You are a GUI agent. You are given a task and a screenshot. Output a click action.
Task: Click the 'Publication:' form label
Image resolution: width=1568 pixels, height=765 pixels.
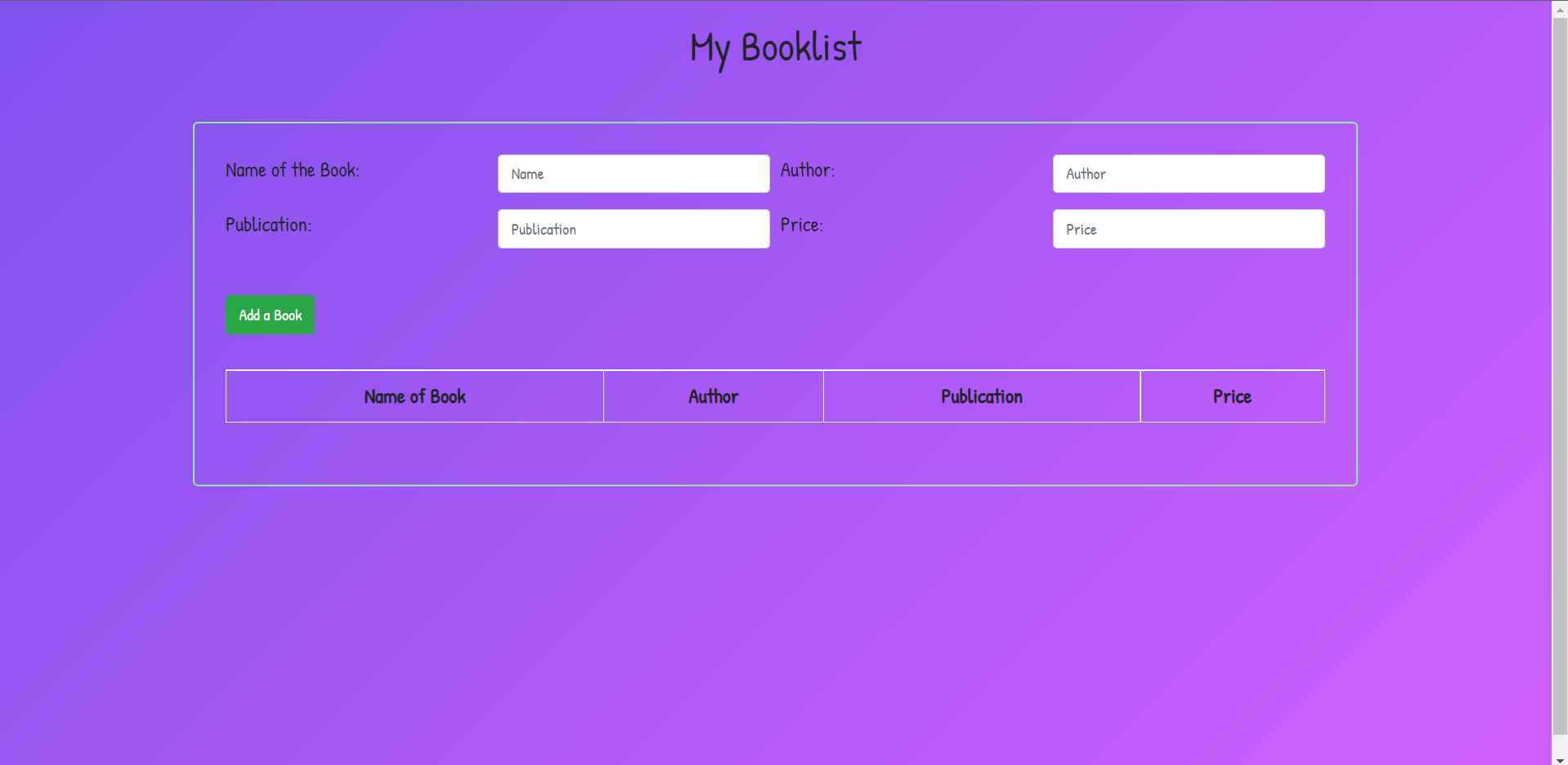point(268,225)
